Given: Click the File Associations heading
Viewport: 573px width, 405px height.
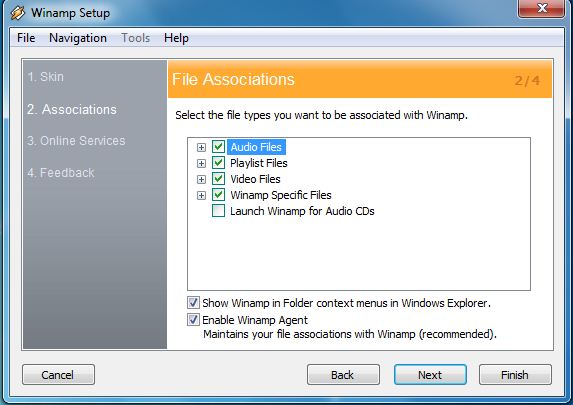Looking at the screenshot, I should coord(233,79).
